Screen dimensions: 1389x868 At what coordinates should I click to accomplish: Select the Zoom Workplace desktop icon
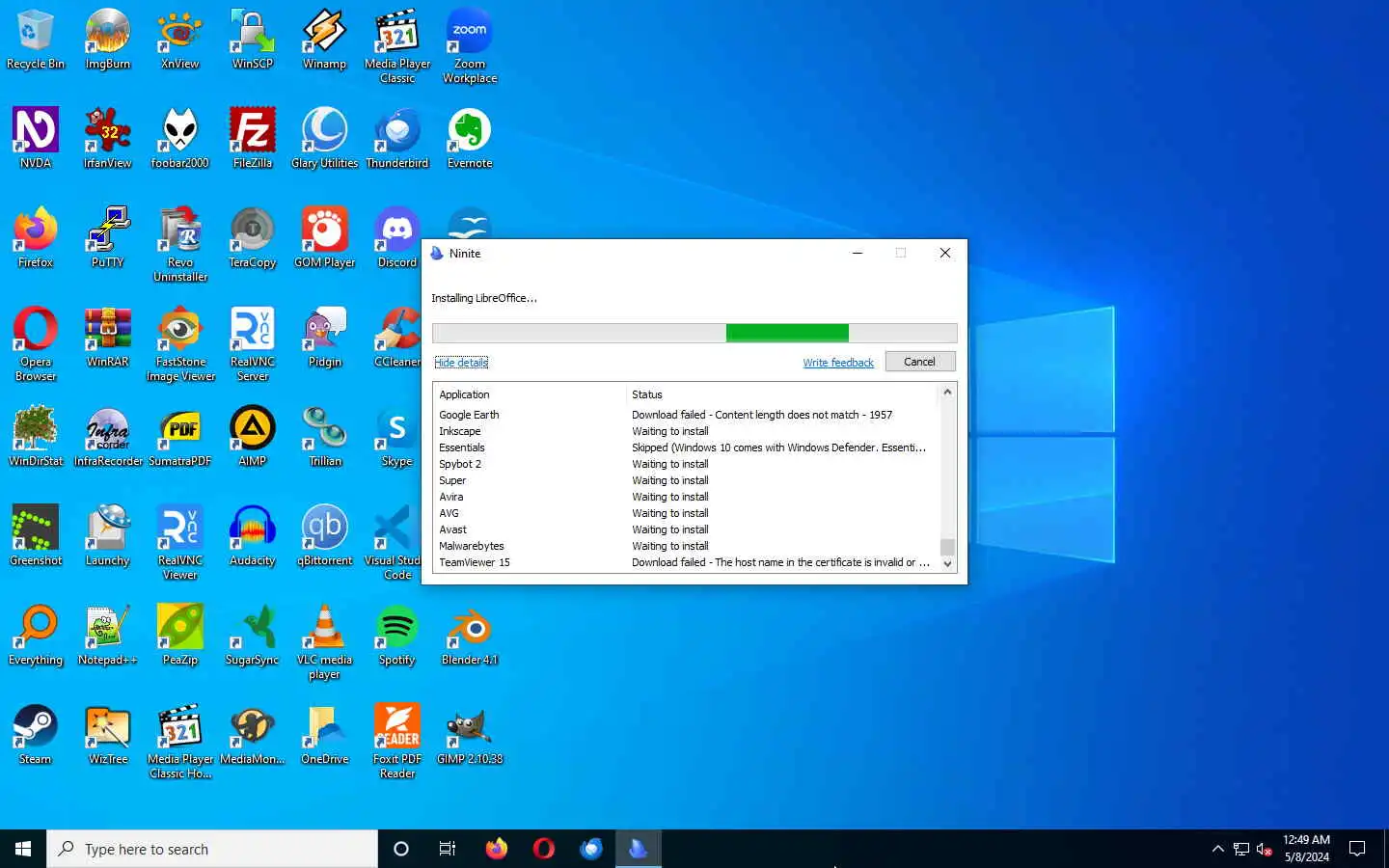(470, 46)
